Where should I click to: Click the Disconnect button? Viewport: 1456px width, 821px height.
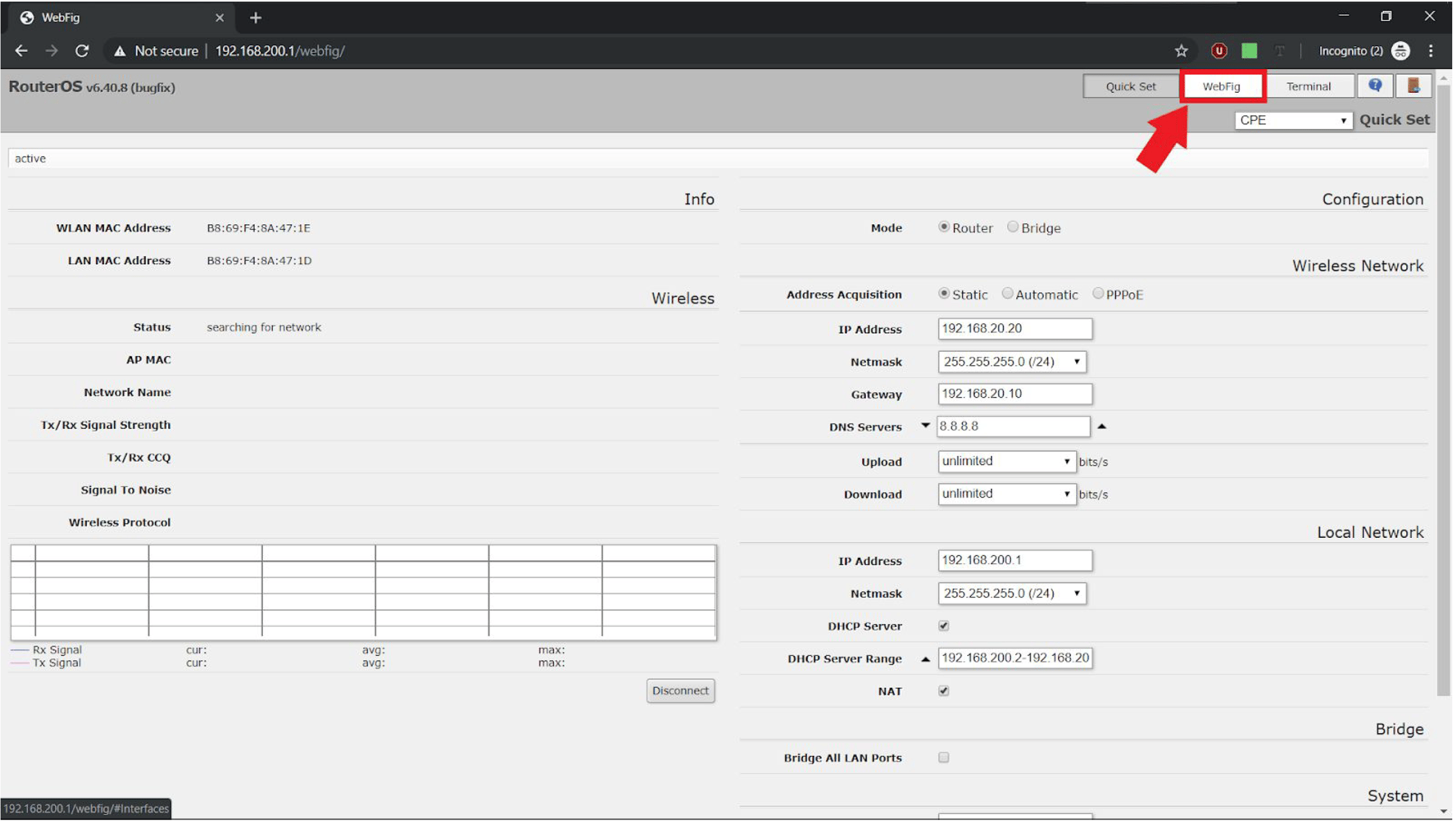680,690
